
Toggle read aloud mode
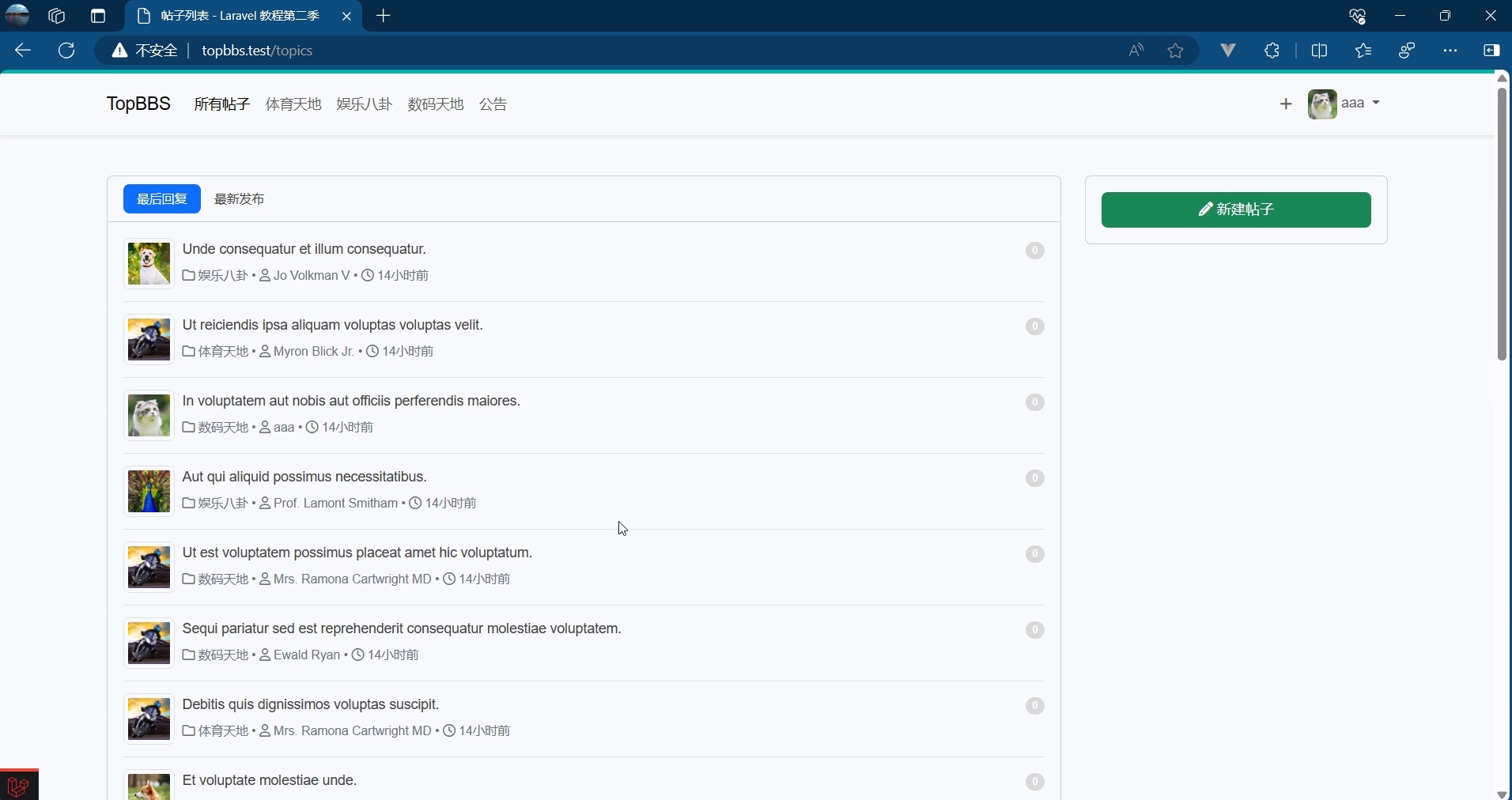1136,50
